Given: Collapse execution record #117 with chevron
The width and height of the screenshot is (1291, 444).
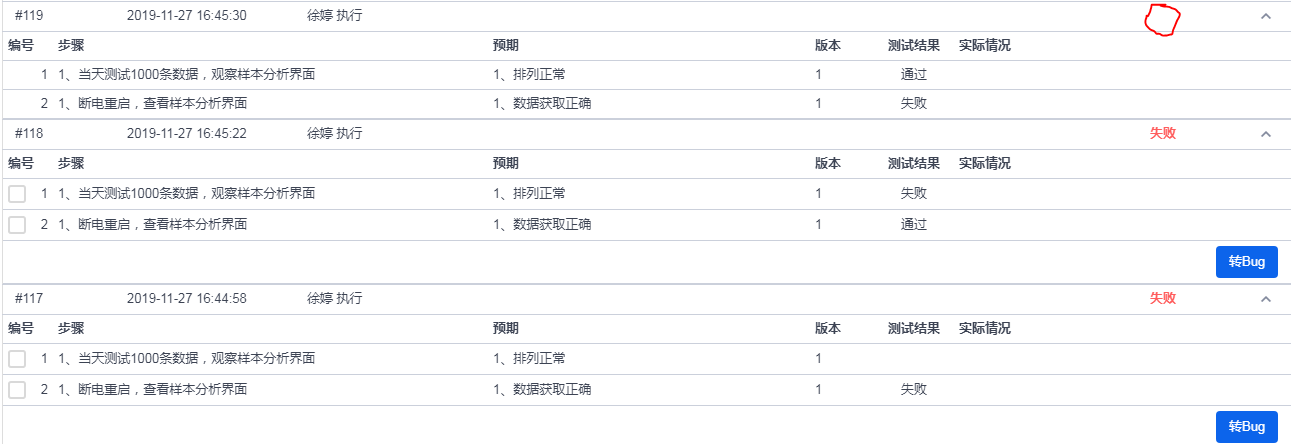Looking at the screenshot, I should coord(1265,299).
